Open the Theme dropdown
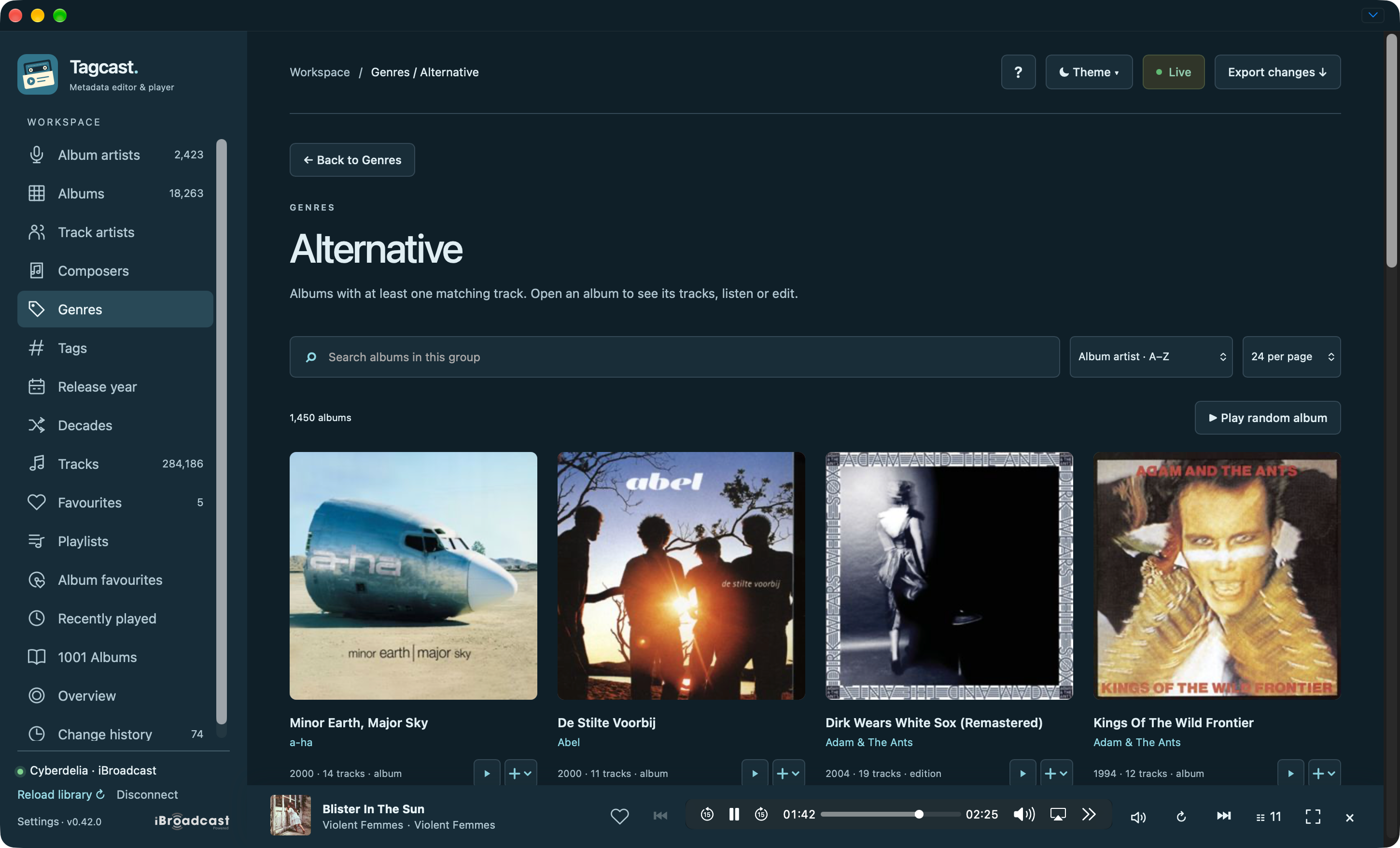 point(1089,72)
